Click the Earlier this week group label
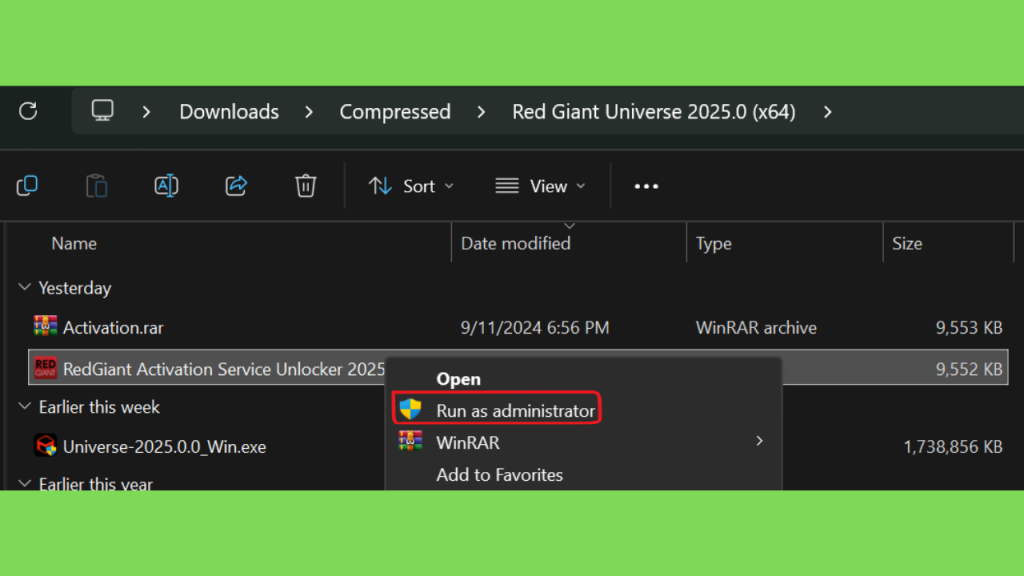The image size is (1024, 576). 99,407
